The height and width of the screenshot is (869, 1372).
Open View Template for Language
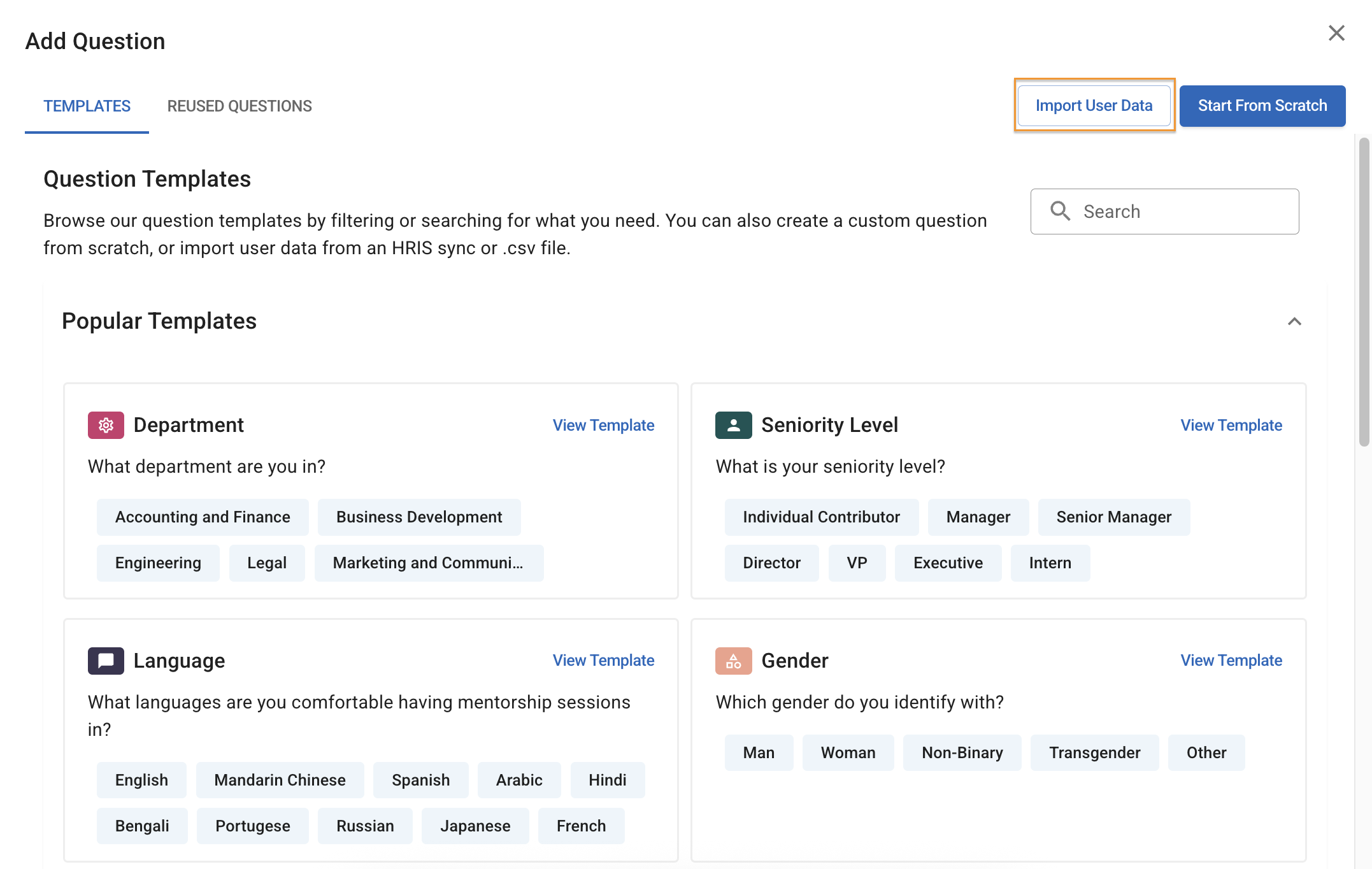[603, 661]
